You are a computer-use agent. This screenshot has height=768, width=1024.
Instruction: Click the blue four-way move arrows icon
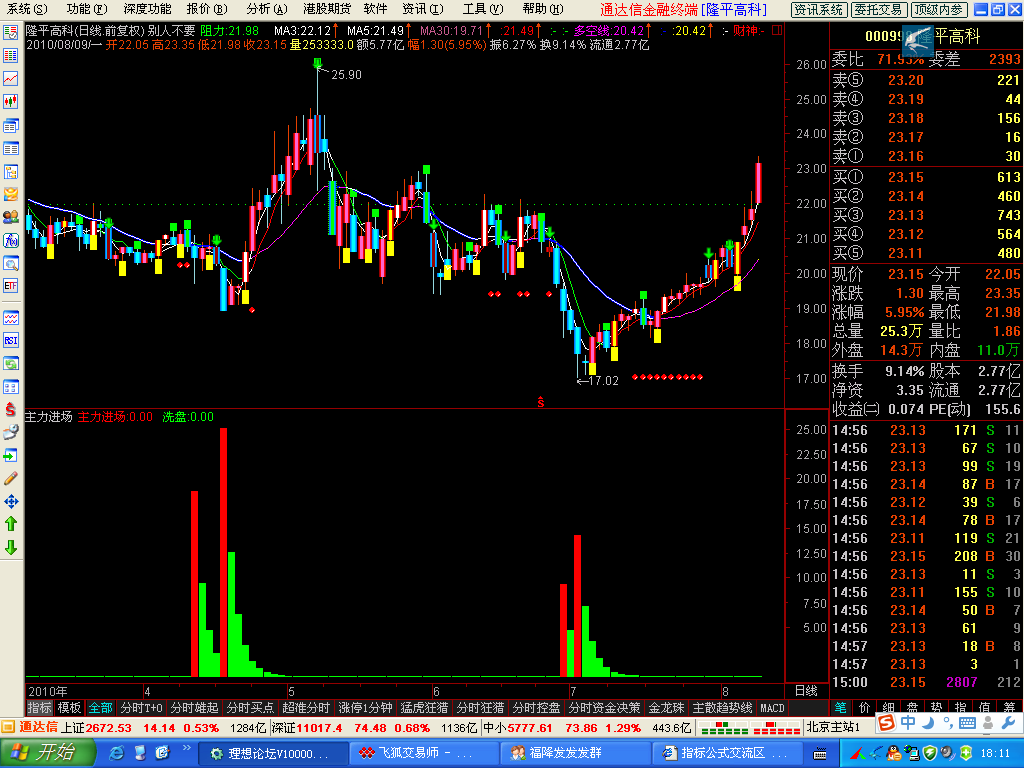point(10,502)
